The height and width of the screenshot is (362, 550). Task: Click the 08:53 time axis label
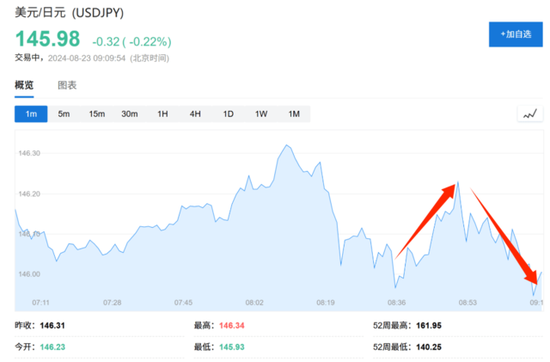[x=468, y=302]
